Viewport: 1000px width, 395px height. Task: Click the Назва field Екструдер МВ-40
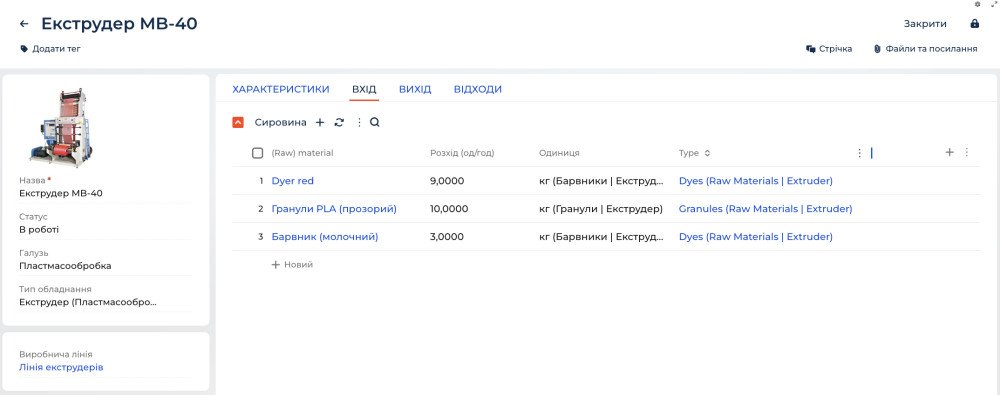(x=105, y=193)
